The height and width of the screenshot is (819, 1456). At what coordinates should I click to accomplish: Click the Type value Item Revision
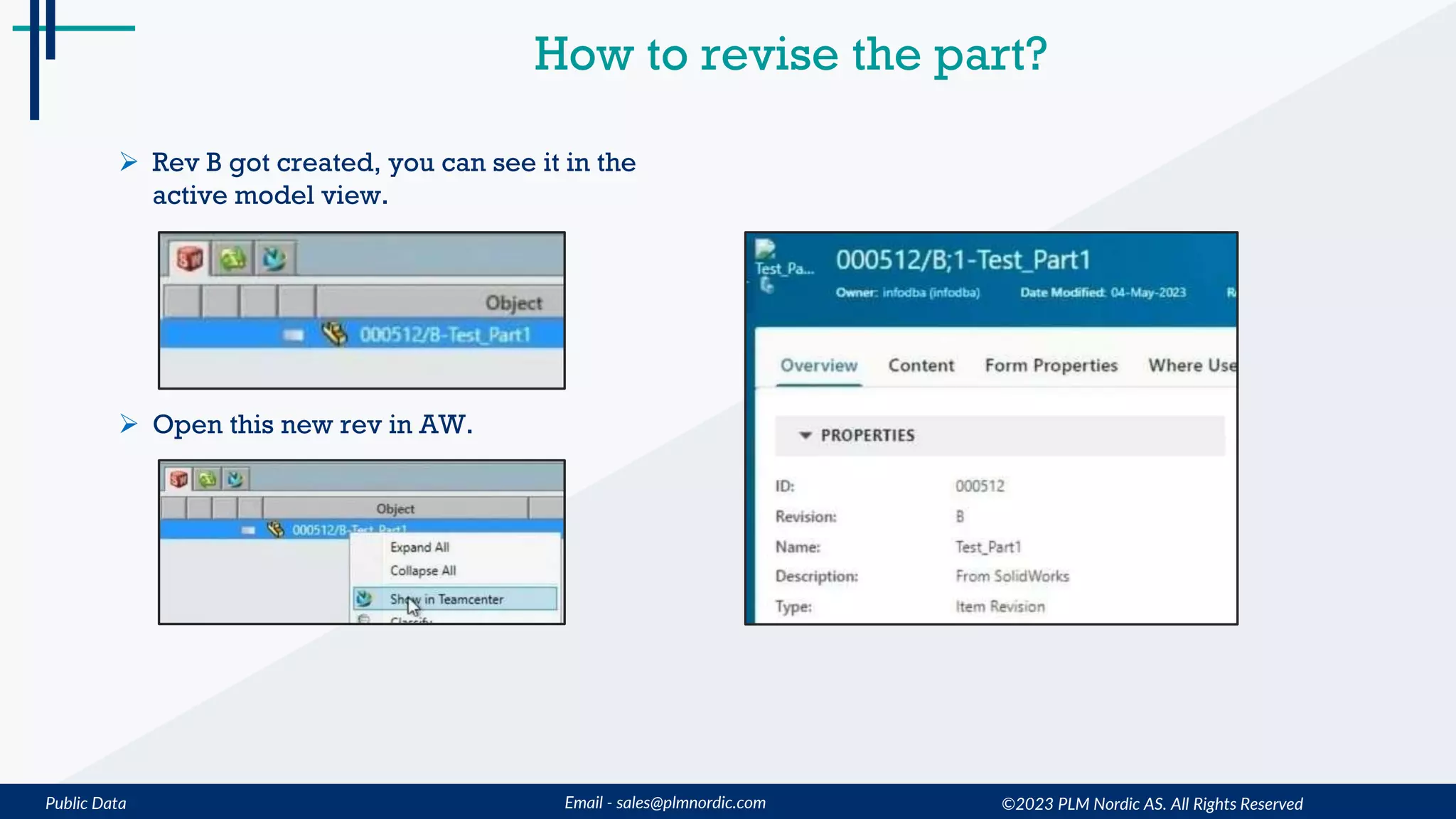pyautogui.click(x=1000, y=607)
